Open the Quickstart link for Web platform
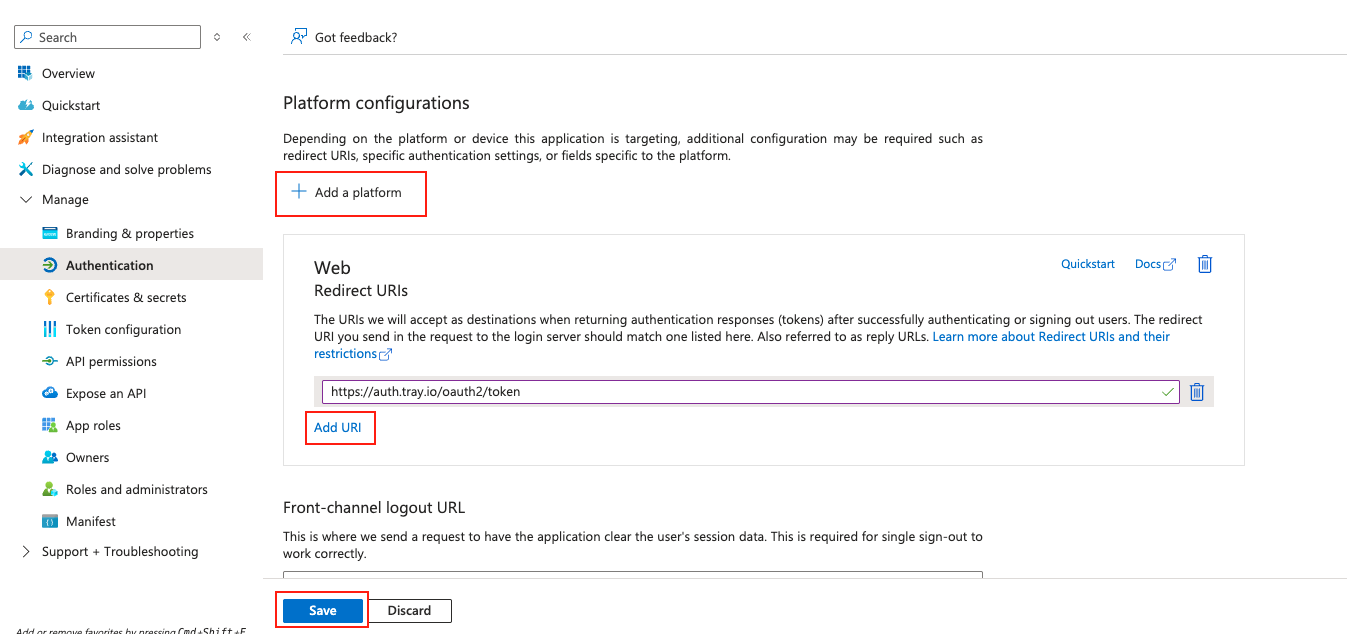This screenshot has height=634, width=1347. tap(1088, 263)
